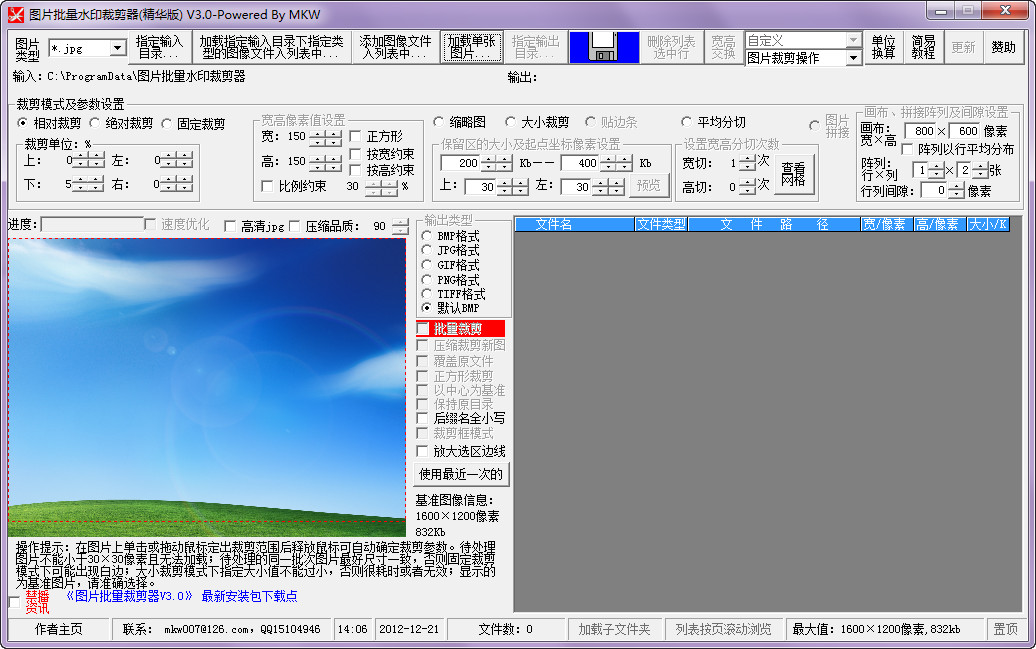Viewport: 1036px width, 649px height.
Task: Click 指定输入目录 button
Action: (x=159, y=47)
